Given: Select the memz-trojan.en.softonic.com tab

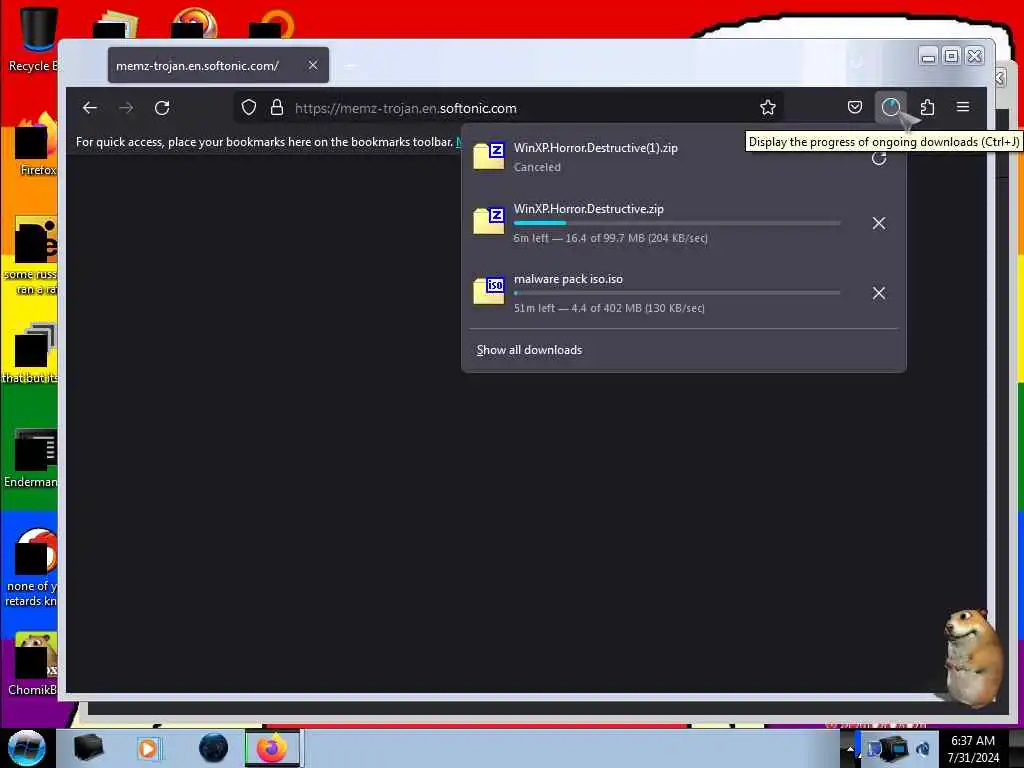Looking at the screenshot, I should 218,65.
